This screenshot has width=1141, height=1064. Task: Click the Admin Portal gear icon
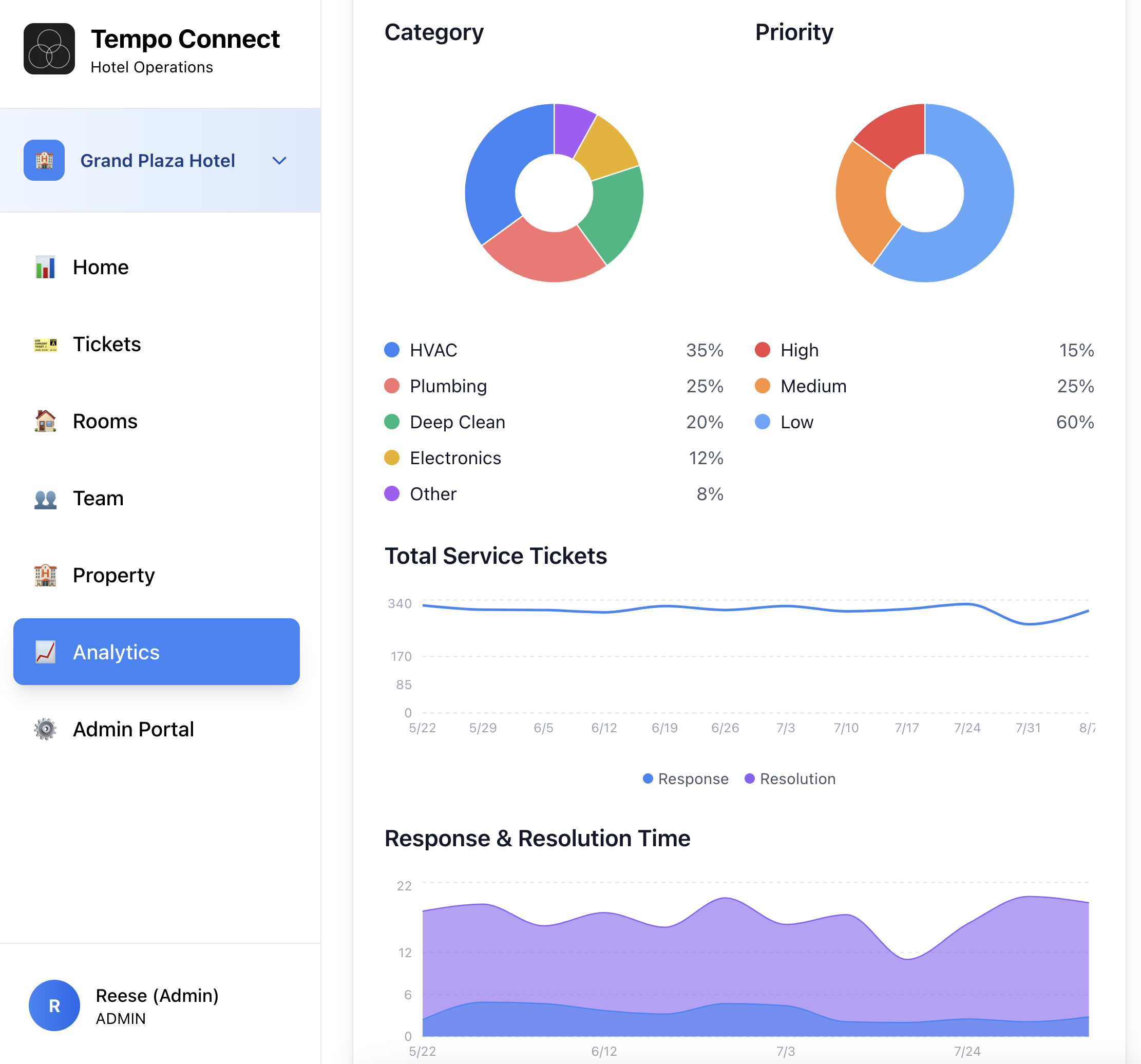coord(45,729)
